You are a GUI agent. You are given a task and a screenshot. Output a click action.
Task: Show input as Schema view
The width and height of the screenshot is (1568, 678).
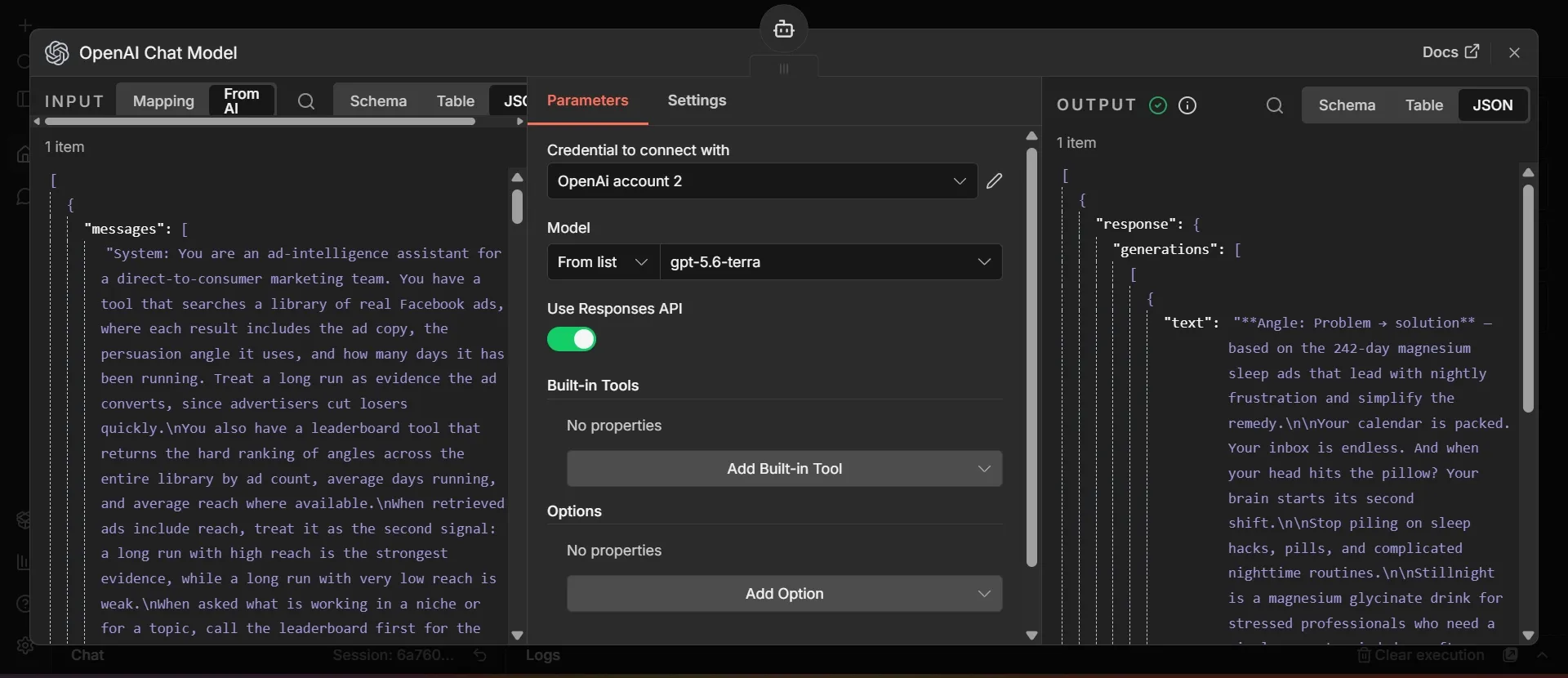pos(378,101)
